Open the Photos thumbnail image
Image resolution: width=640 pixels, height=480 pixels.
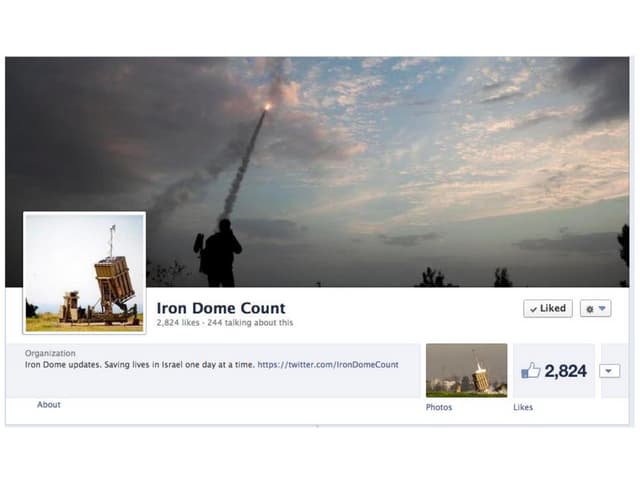click(466, 370)
